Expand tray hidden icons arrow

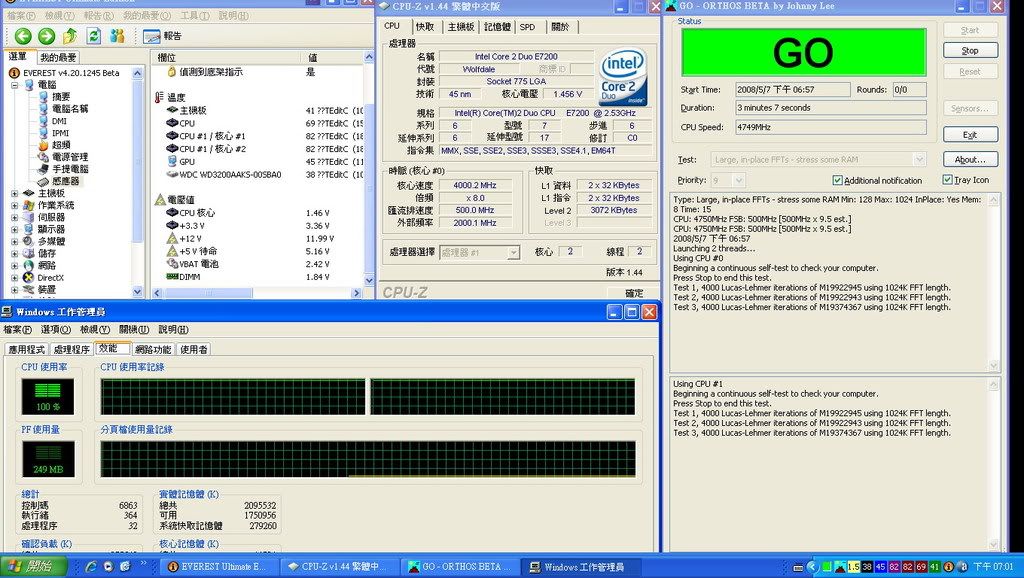point(812,567)
